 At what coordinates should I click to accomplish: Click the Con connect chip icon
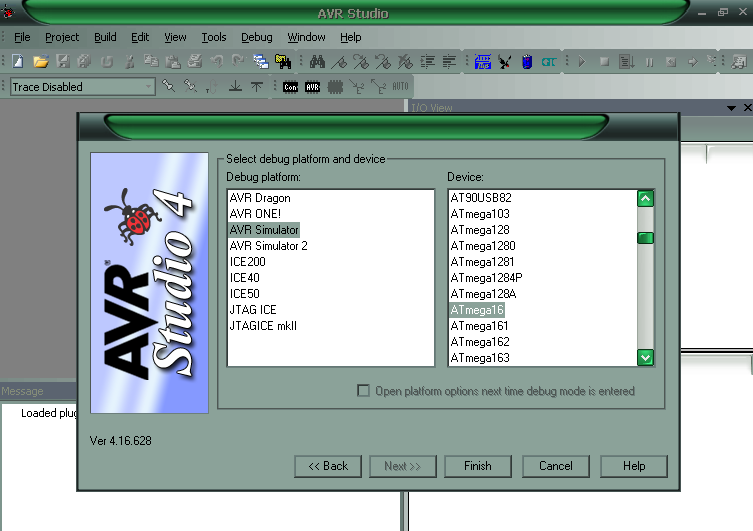290,87
